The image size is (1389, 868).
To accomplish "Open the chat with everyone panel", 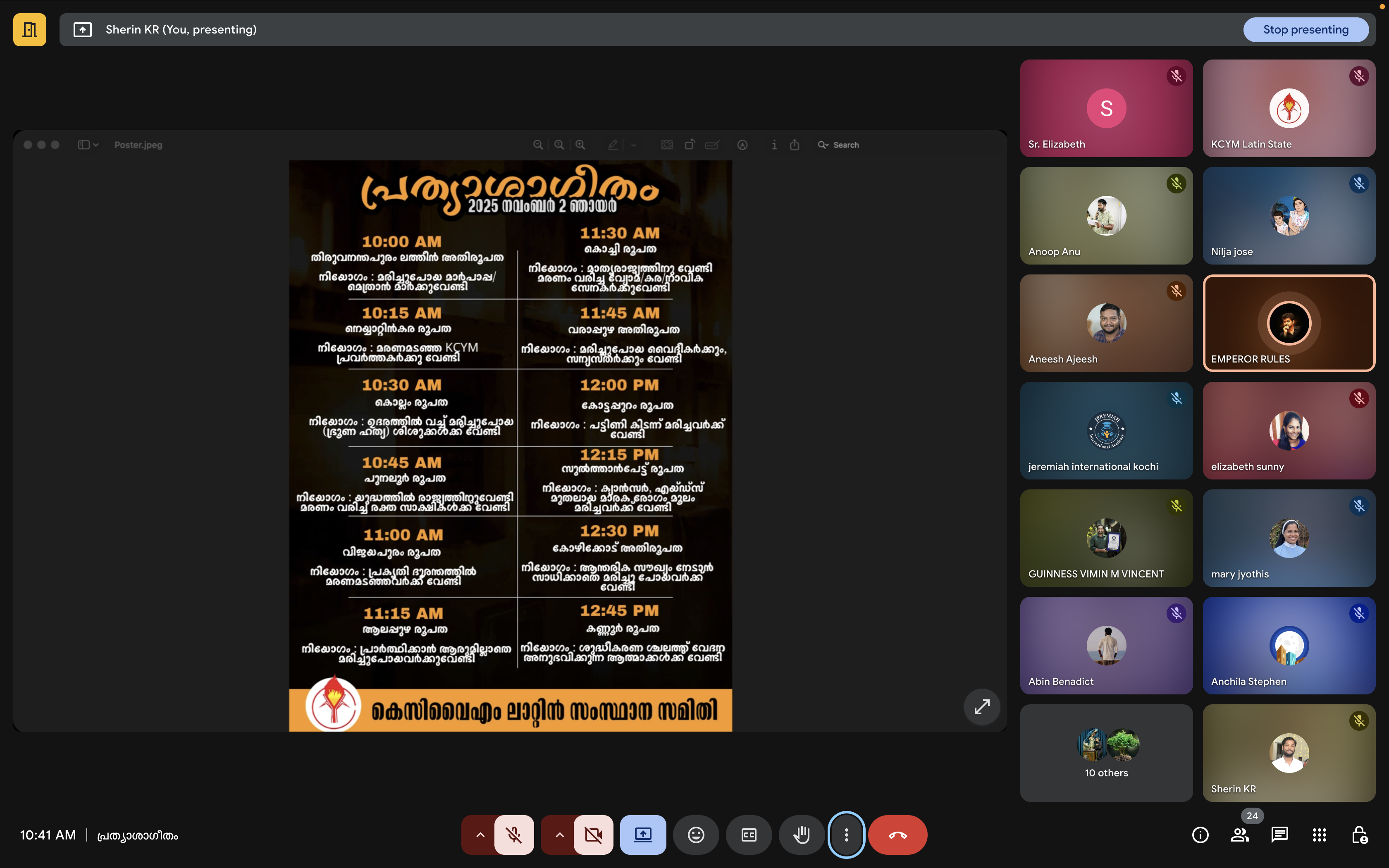I will click(x=1279, y=835).
